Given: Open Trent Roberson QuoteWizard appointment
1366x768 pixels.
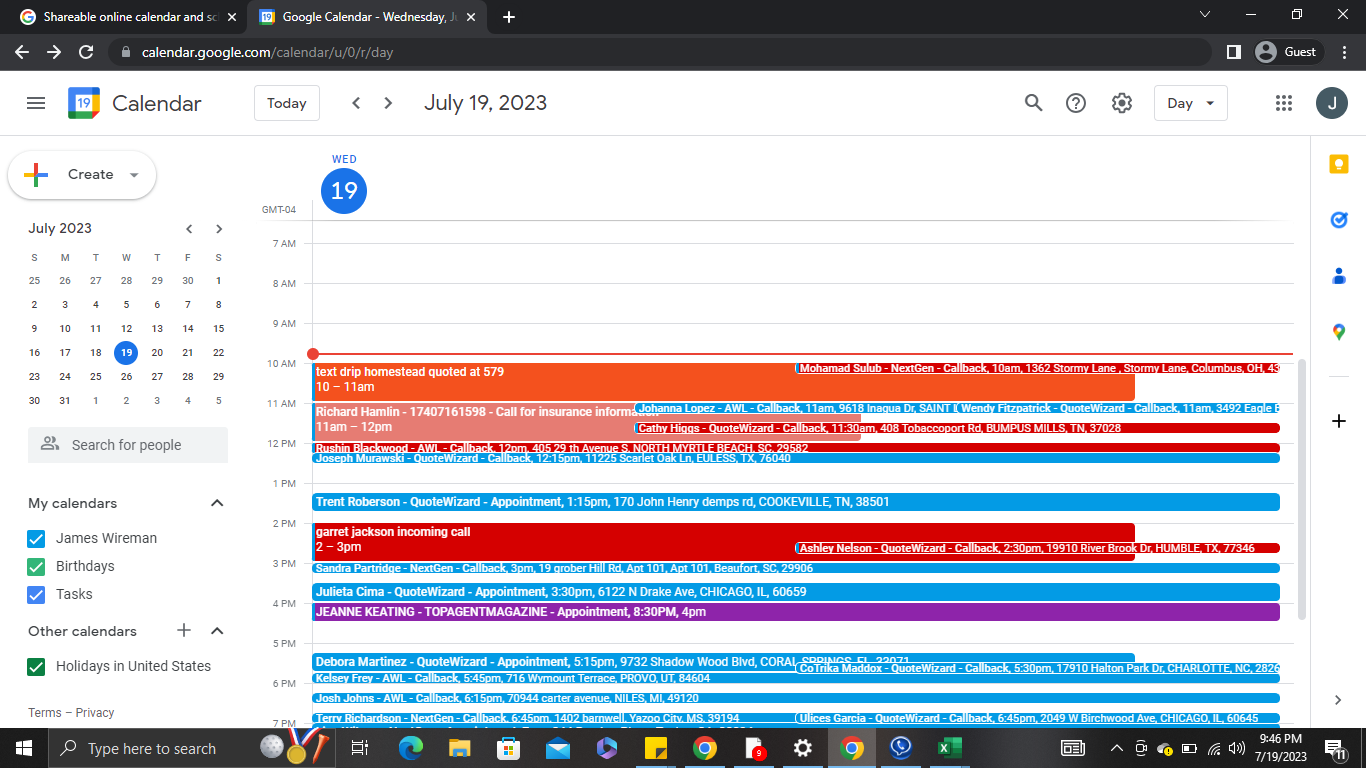Looking at the screenshot, I should coord(796,502).
